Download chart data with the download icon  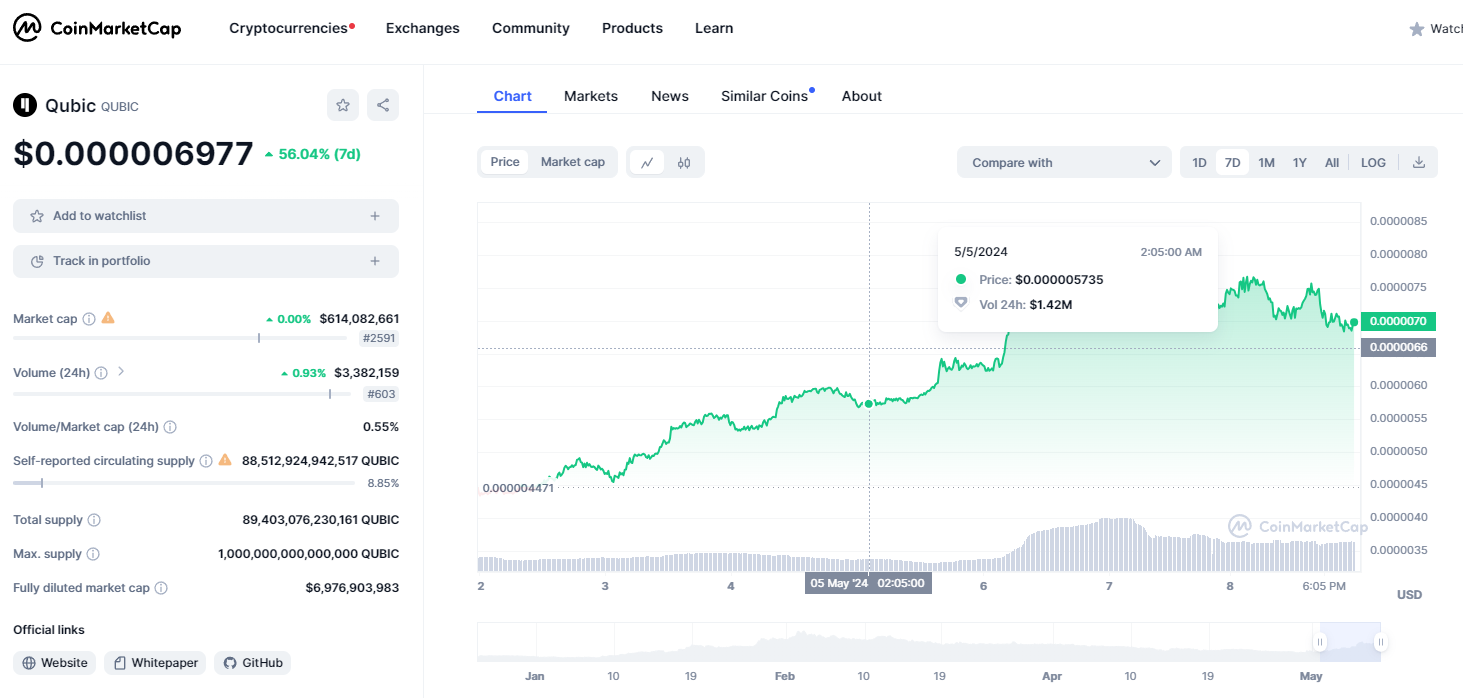pyautogui.click(x=1418, y=162)
